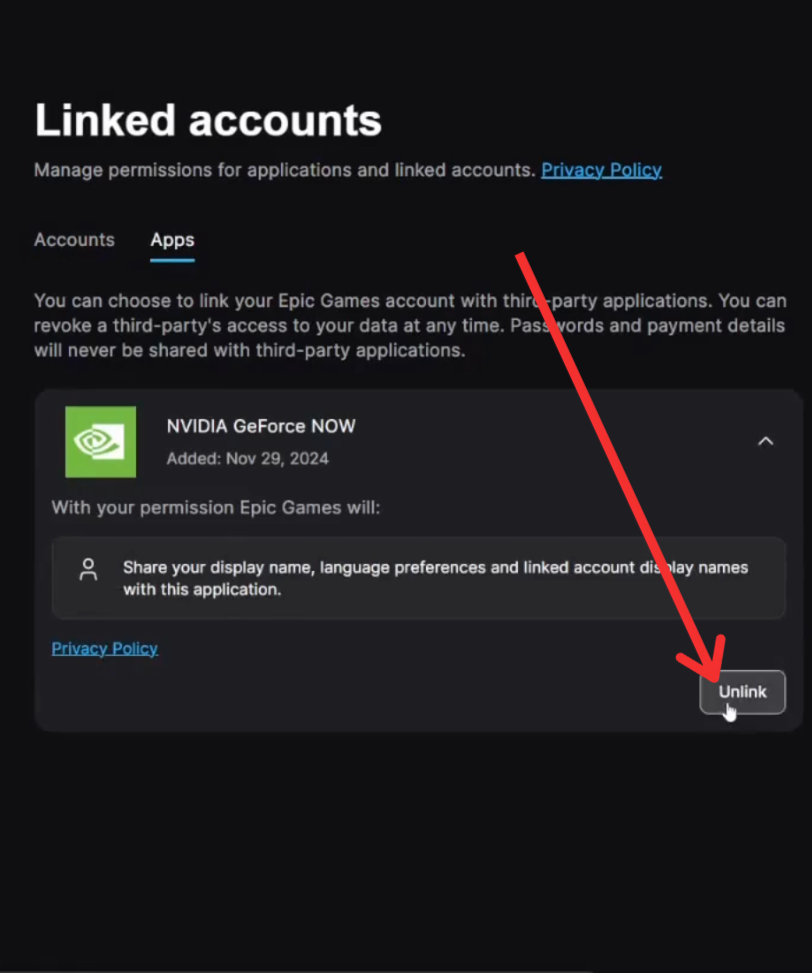Switch to the Accounts tab
The width and height of the screenshot is (812, 973).
[x=74, y=240]
